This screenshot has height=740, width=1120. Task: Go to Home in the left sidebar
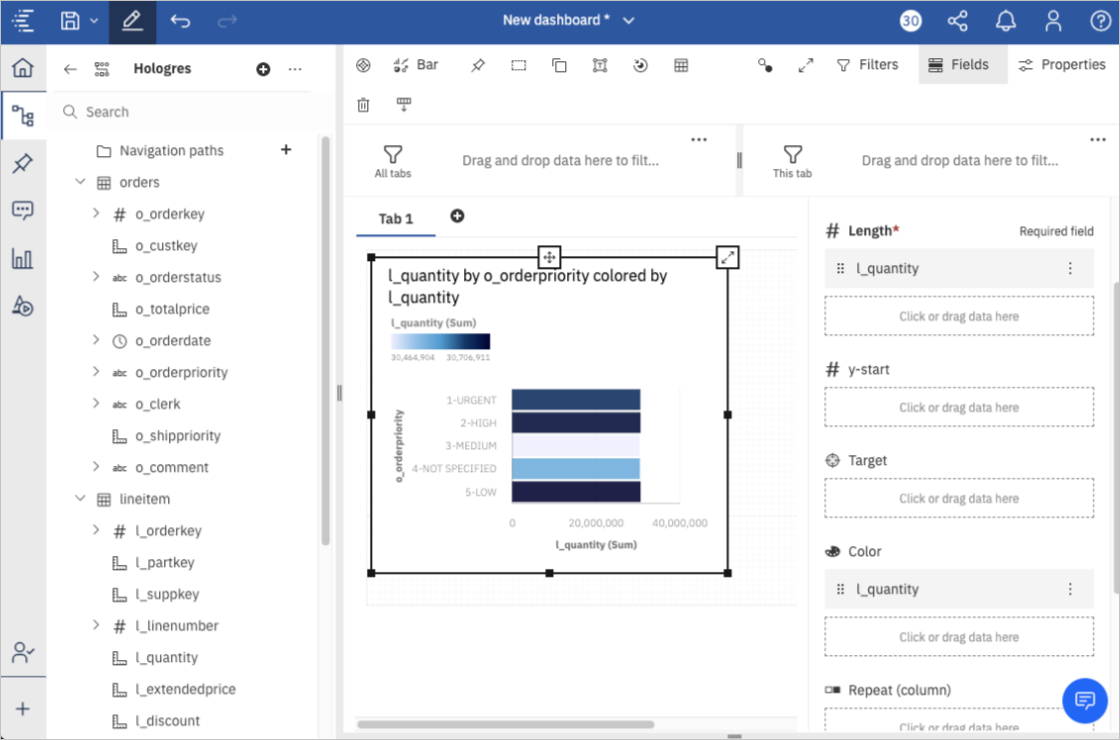23,68
